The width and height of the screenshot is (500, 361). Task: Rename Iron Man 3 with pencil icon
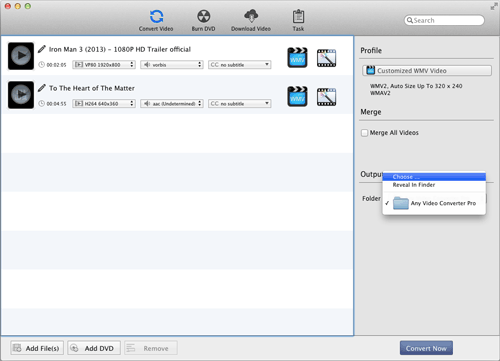[x=42, y=49]
